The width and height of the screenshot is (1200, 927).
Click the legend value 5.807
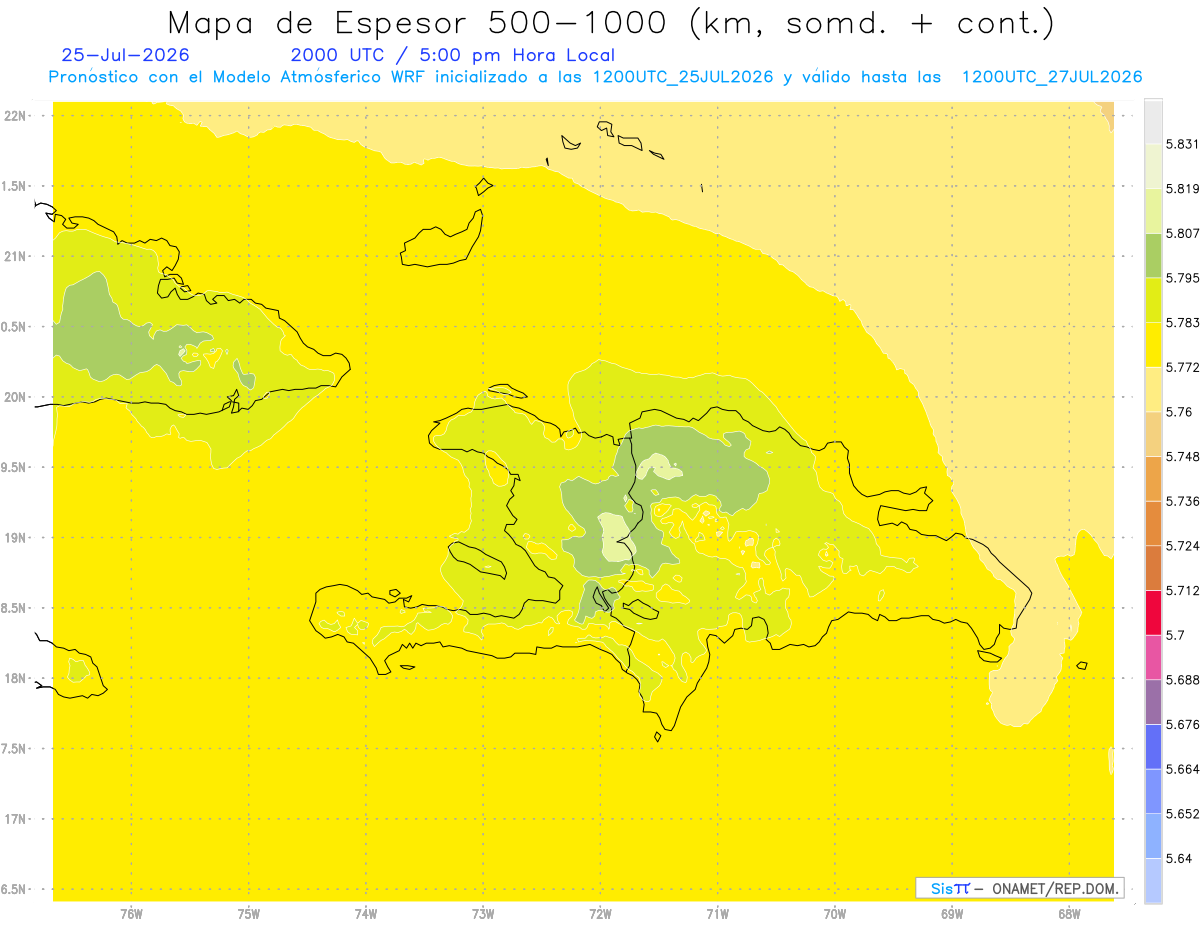pos(1182,233)
